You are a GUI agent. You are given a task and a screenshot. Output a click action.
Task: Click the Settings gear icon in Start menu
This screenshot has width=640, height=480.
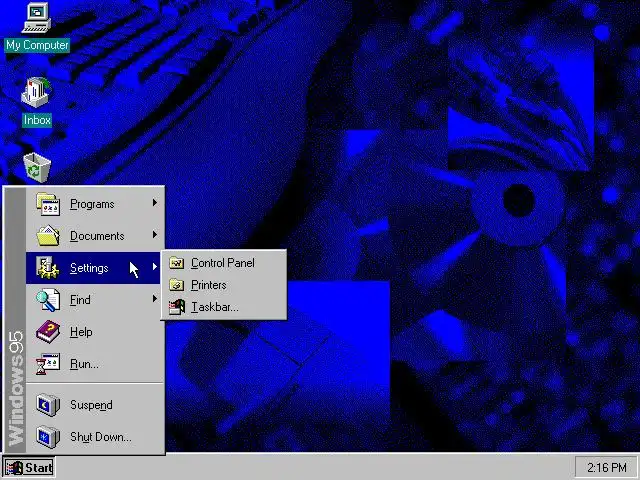point(48,268)
